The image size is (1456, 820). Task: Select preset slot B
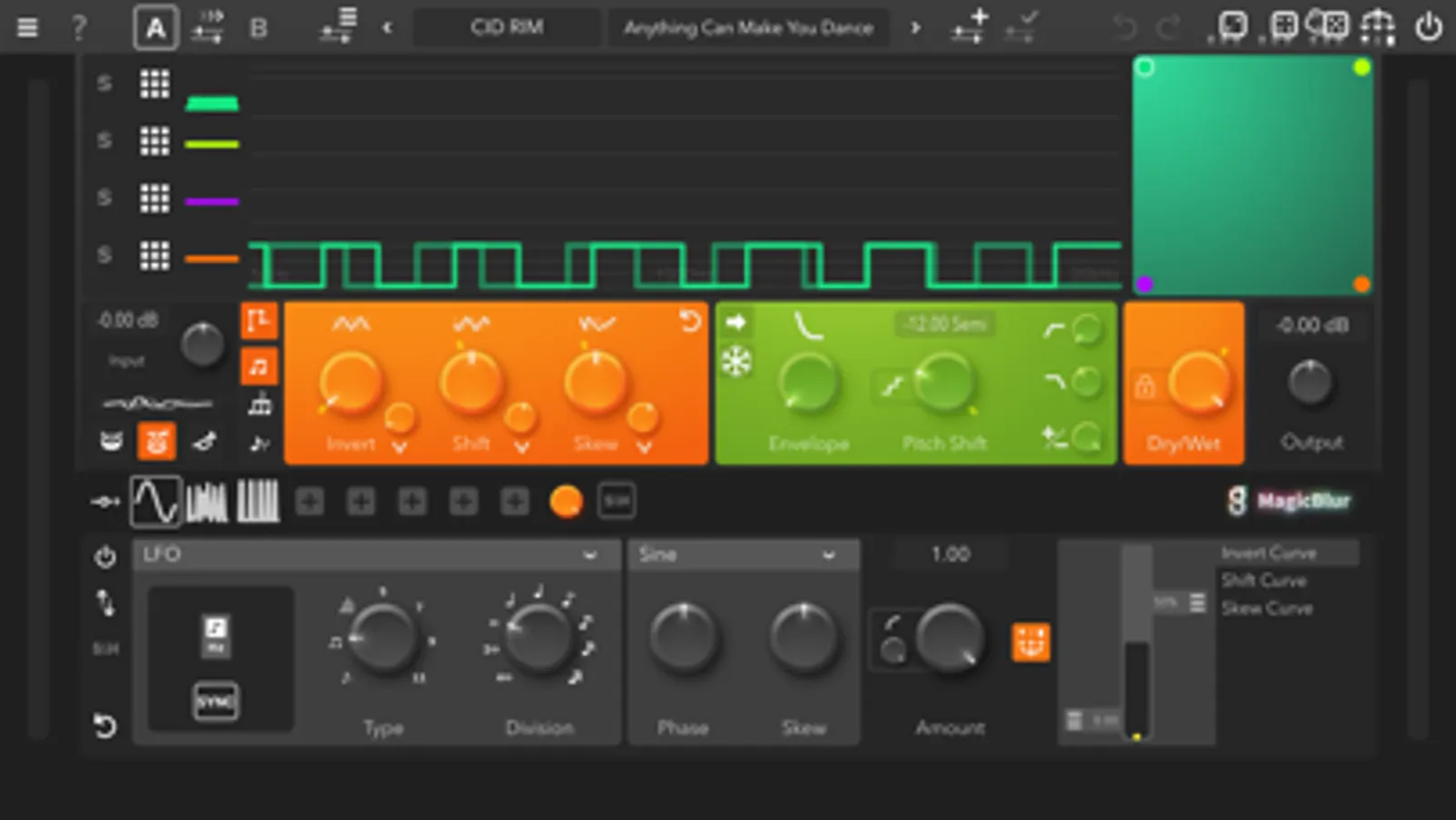(x=259, y=28)
